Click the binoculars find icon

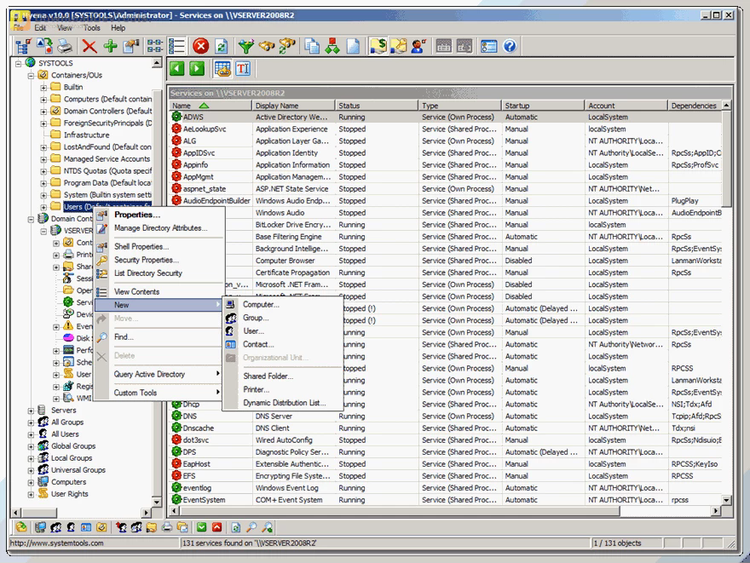pos(267,46)
